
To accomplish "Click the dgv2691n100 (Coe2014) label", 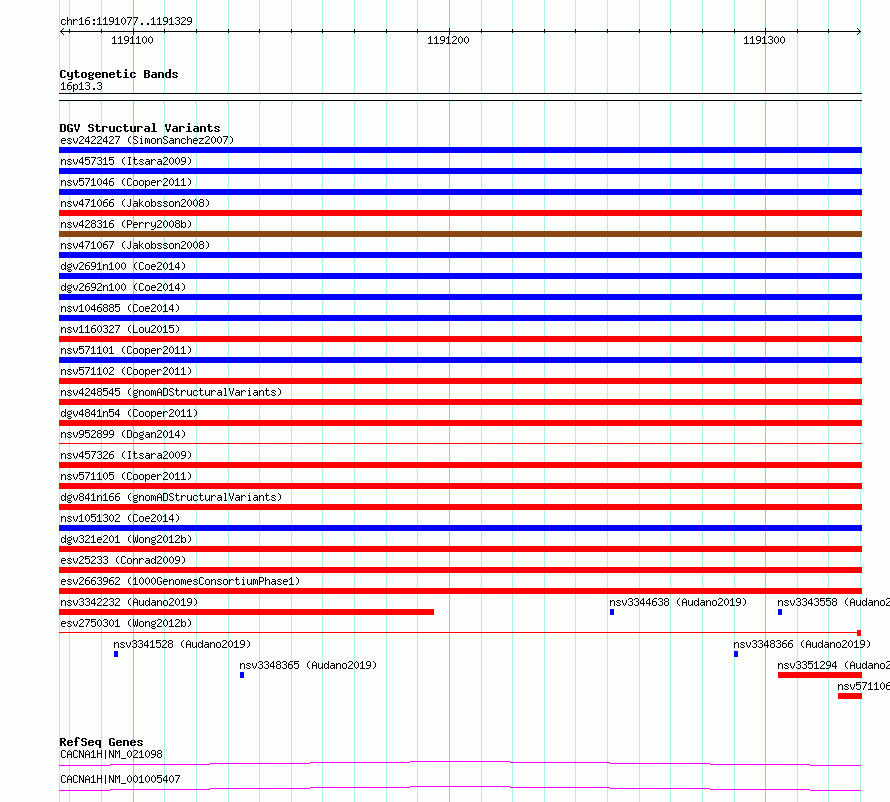I will coord(123,266).
